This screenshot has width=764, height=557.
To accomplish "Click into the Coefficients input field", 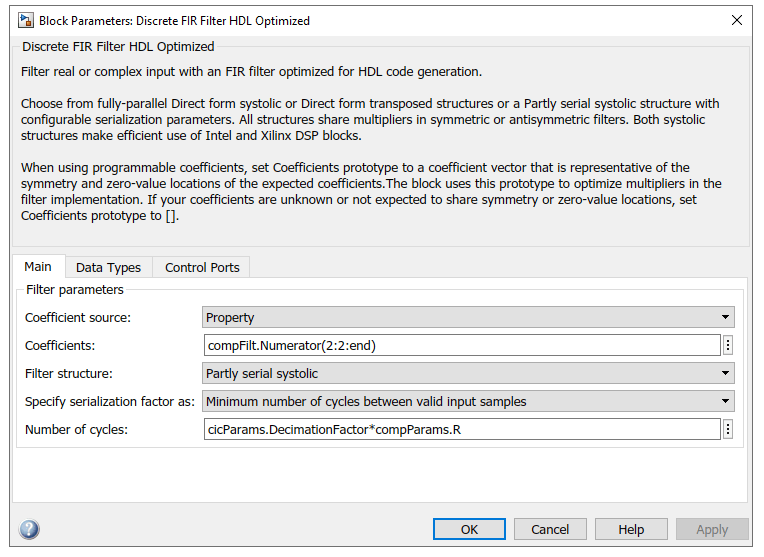I will tap(461, 345).
